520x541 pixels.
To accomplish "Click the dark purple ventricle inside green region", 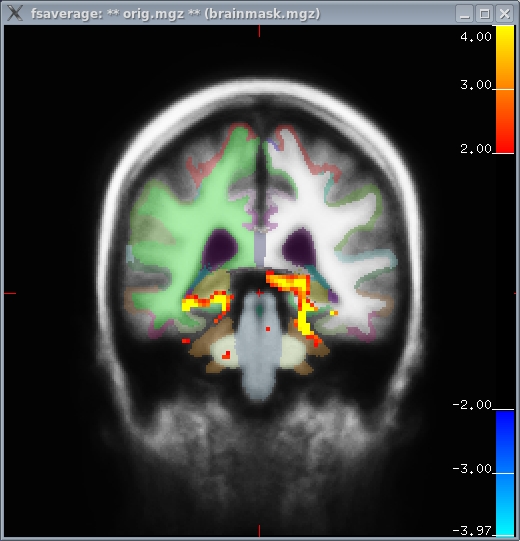I will tap(220, 248).
